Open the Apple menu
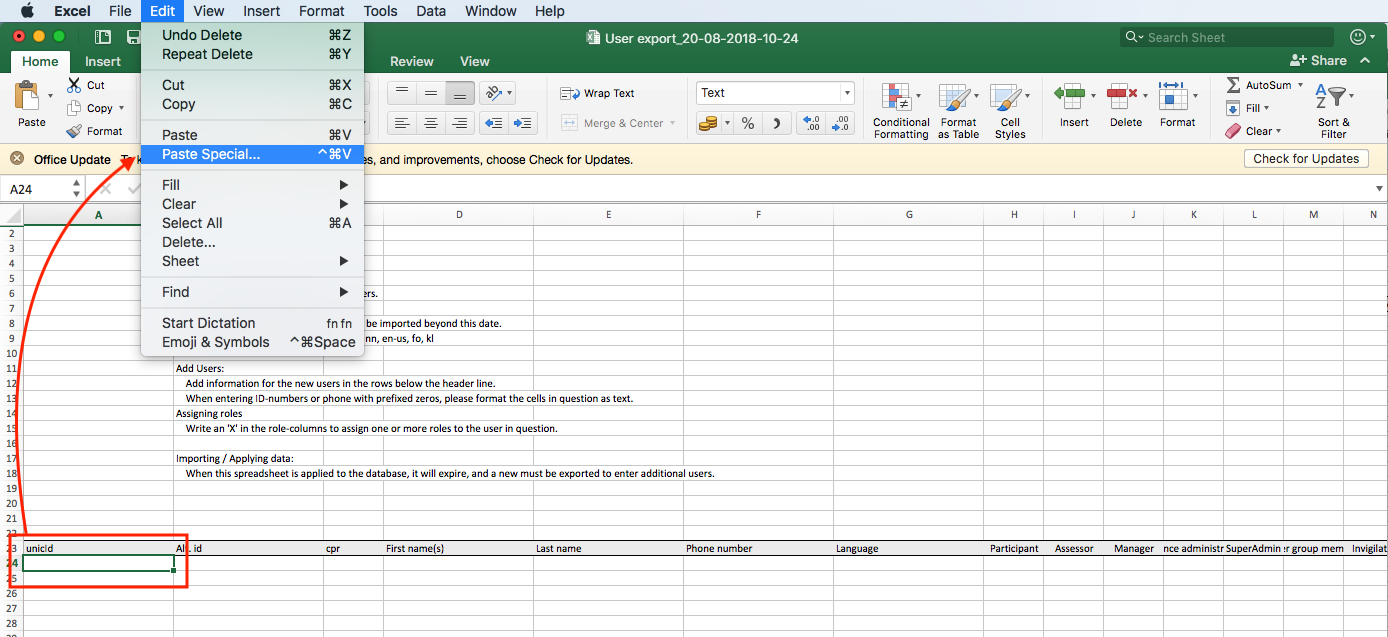This screenshot has height=637, width=1388. tap(28, 11)
